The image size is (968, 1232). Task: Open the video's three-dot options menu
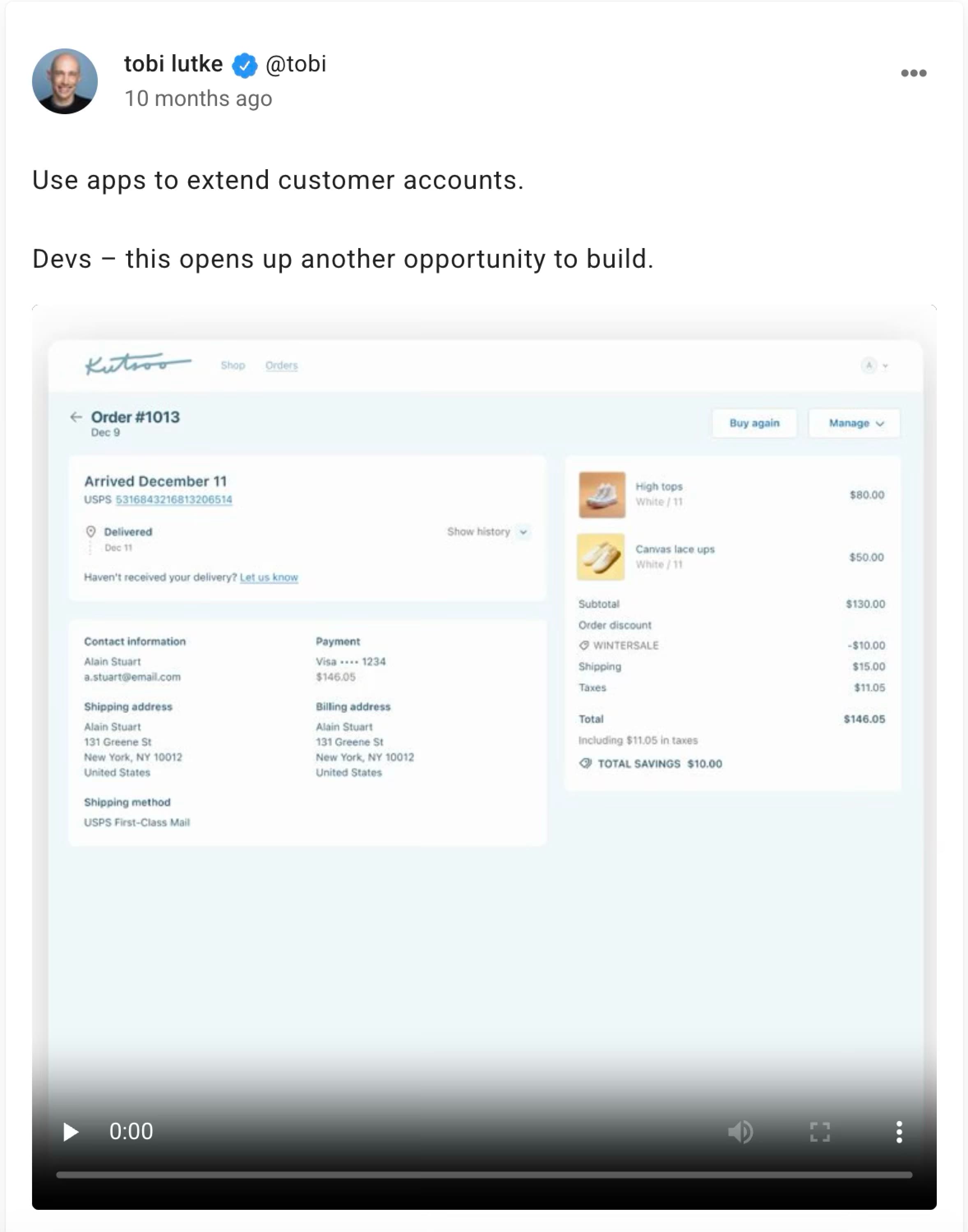click(x=899, y=1132)
